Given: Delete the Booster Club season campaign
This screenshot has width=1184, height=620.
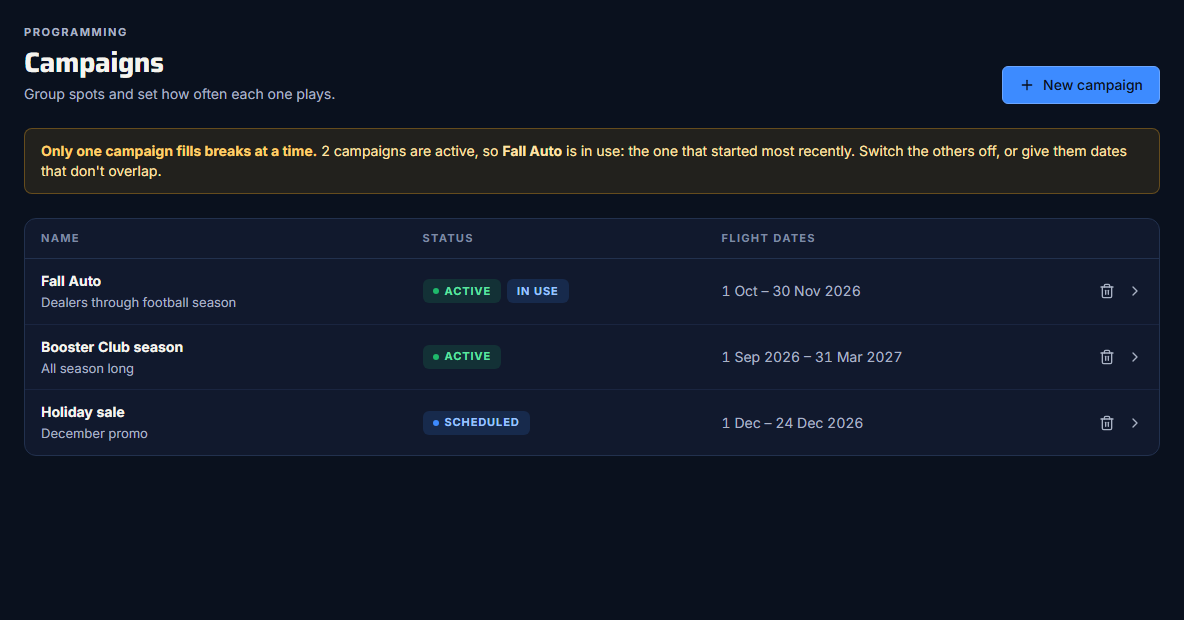Looking at the screenshot, I should coord(1106,357).
